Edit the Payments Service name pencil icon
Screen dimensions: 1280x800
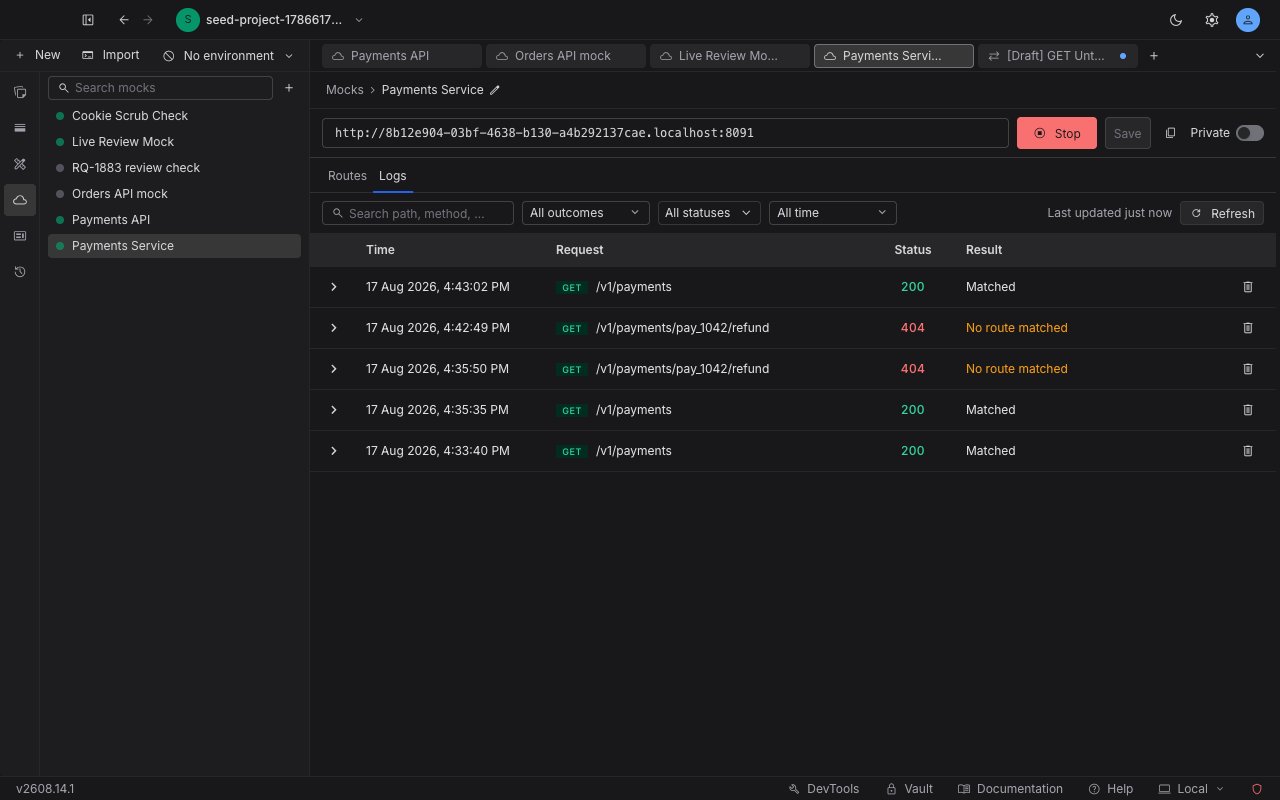(495, 90)
